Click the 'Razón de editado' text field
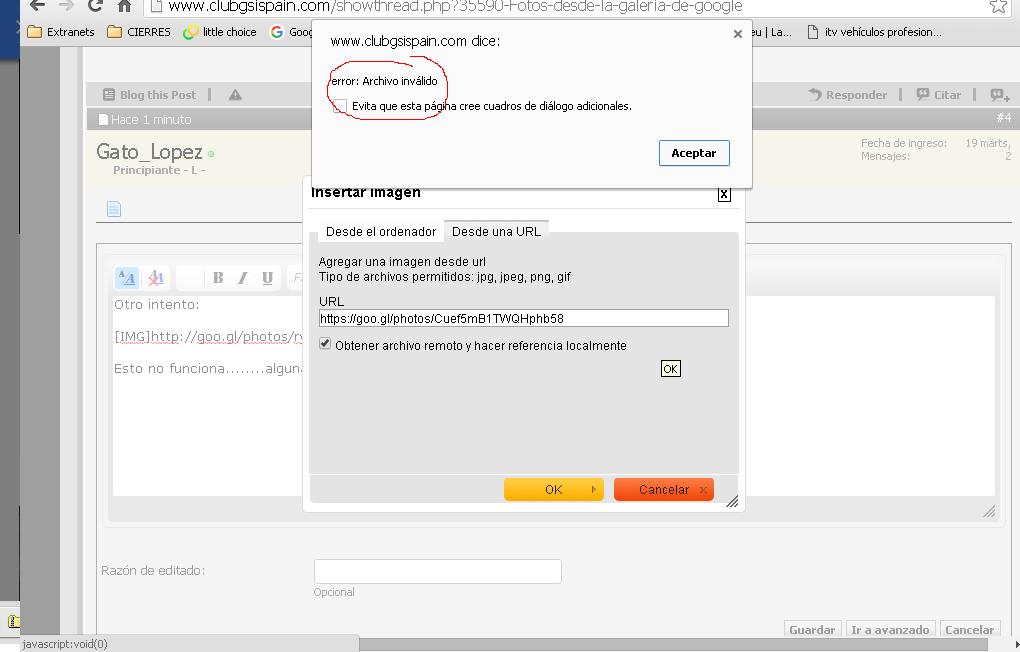Viewport: 1020px width, 652px height. point(437,571)
